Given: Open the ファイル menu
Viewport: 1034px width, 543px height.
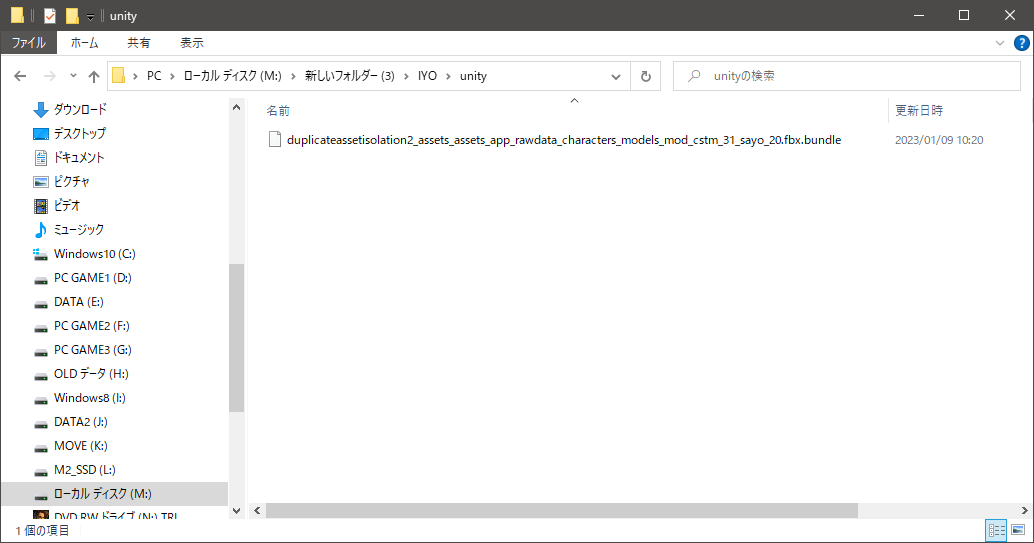Looking at the screenshot, I should 28,43.
